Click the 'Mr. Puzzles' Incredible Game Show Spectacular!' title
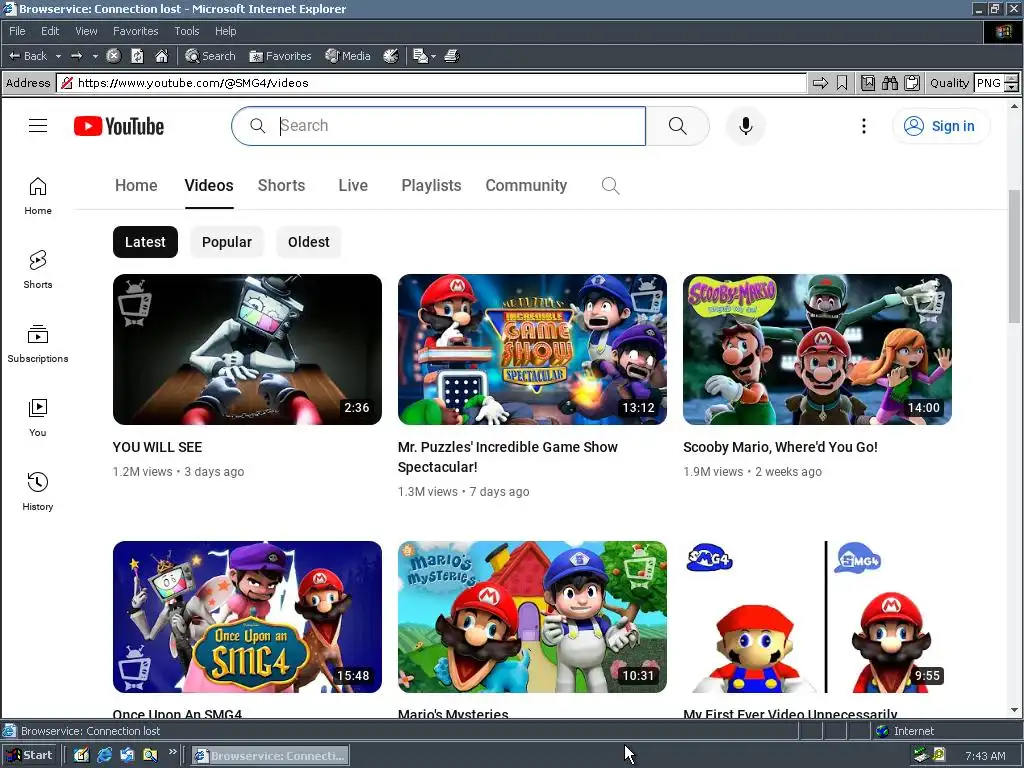 coord(507,457)
